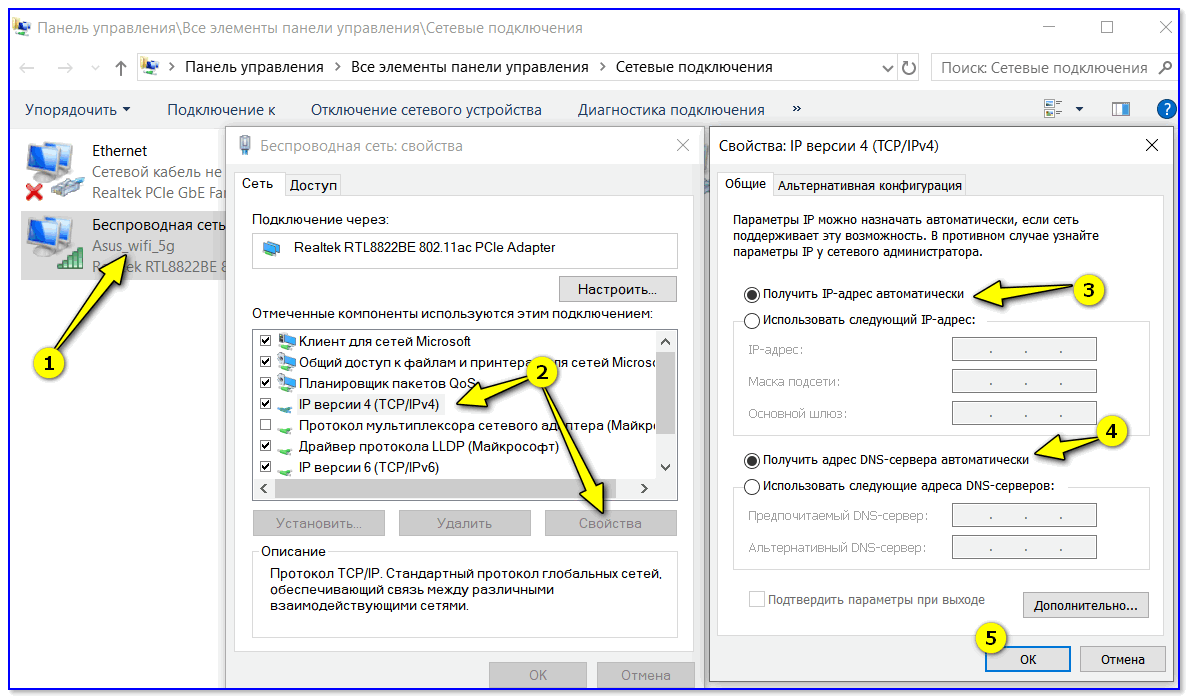The image size is (1188, 698).
Task: Click the 'Дополнительно...' button
Action: (1086, 606)
